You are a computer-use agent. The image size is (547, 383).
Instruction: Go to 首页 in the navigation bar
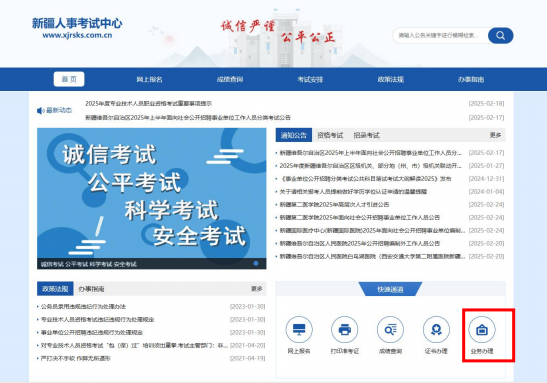(x=69, y=79)
